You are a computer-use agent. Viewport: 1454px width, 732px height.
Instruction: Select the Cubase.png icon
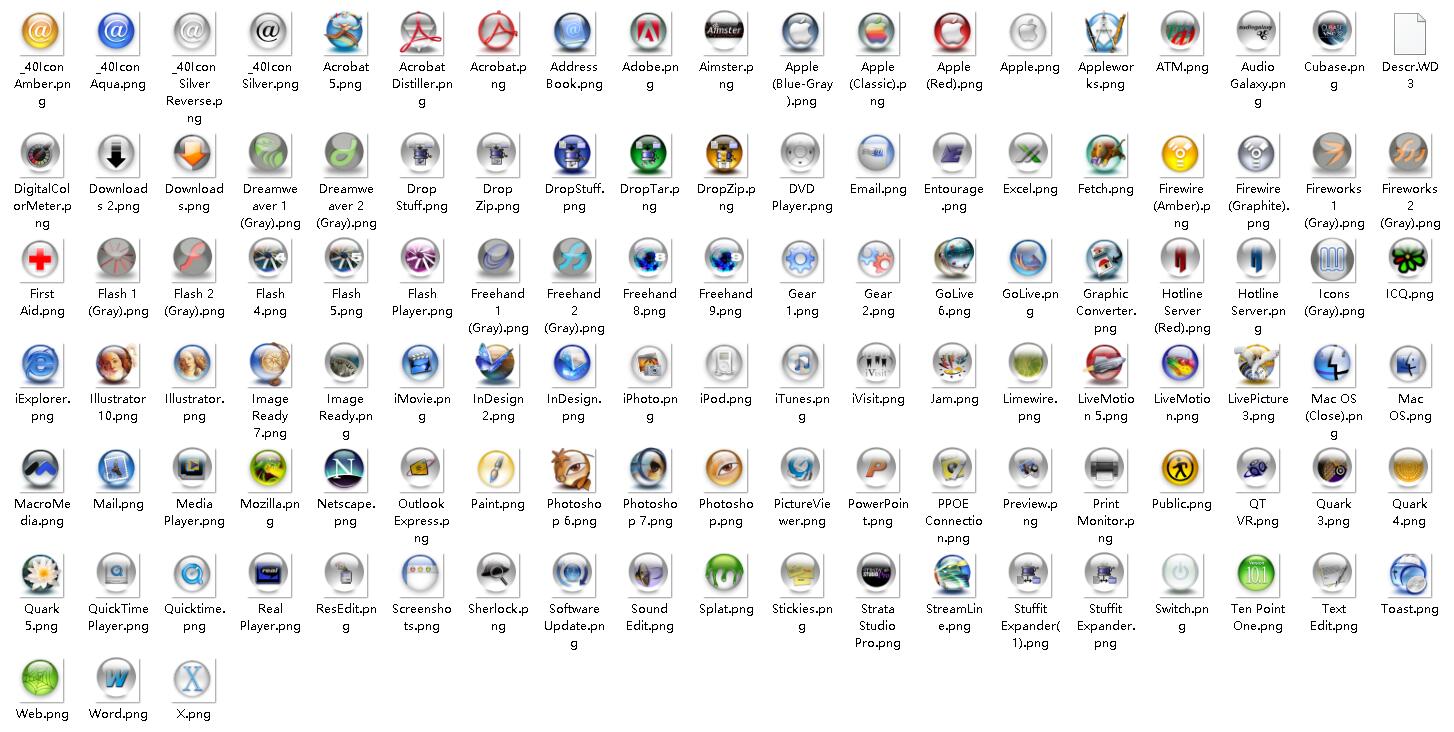(1333, 32)
